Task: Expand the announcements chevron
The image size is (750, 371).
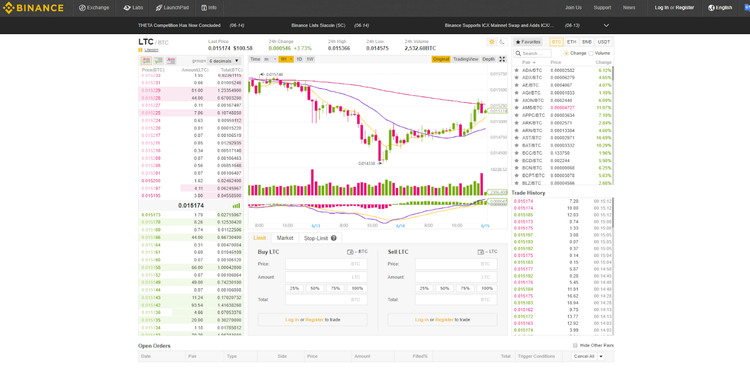Action: tap(607, 25)
